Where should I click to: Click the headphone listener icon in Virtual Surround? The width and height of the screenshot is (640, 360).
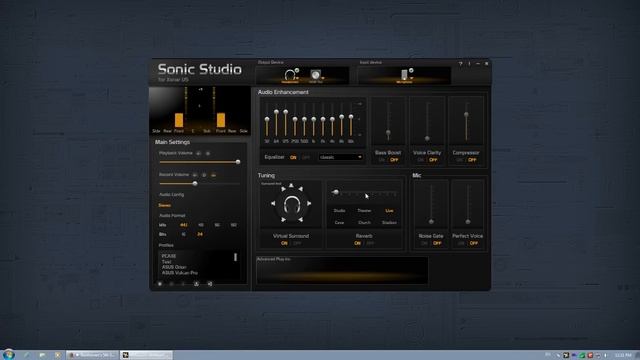(291, 204)
